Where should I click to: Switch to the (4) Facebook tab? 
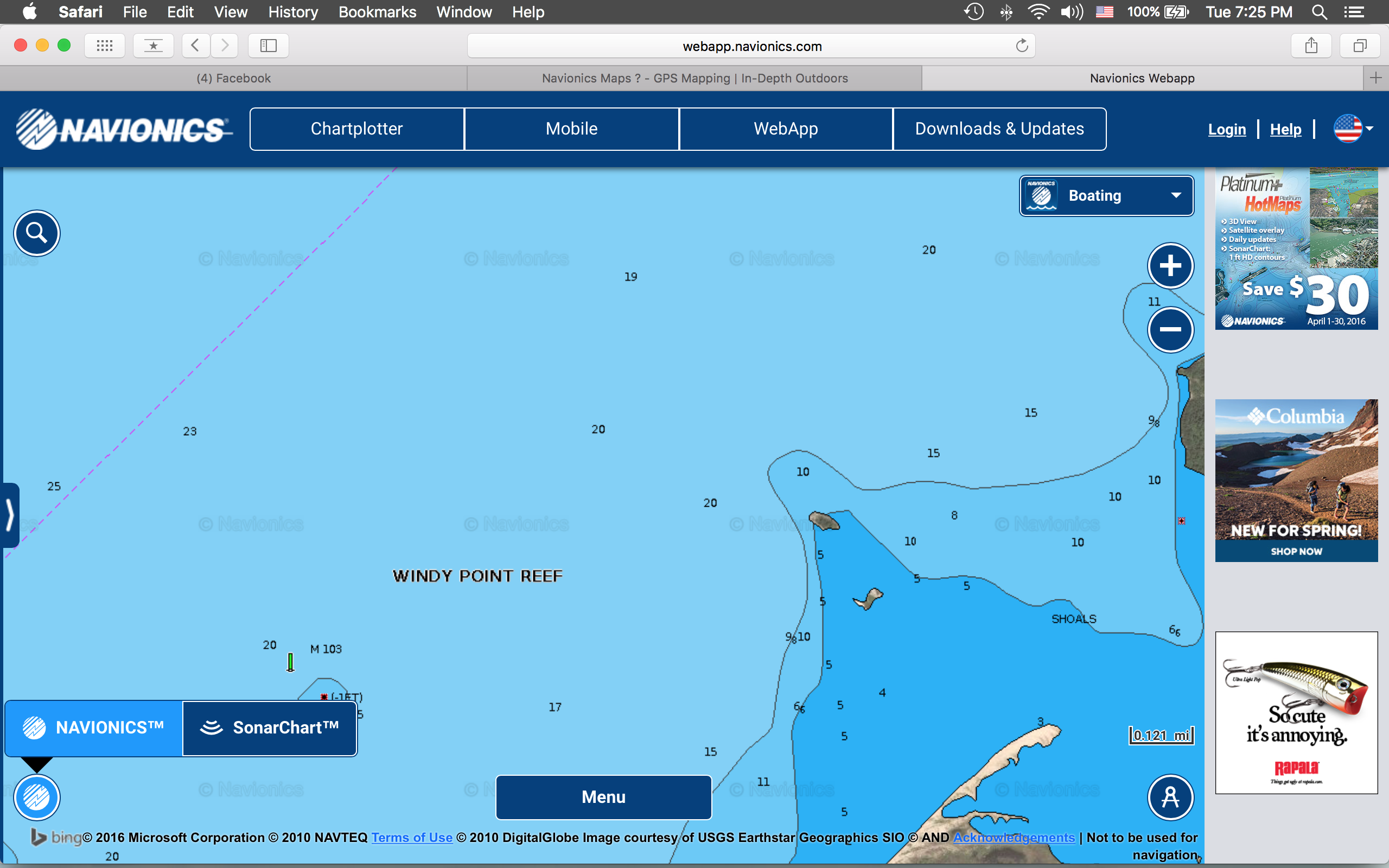point(234,78)
